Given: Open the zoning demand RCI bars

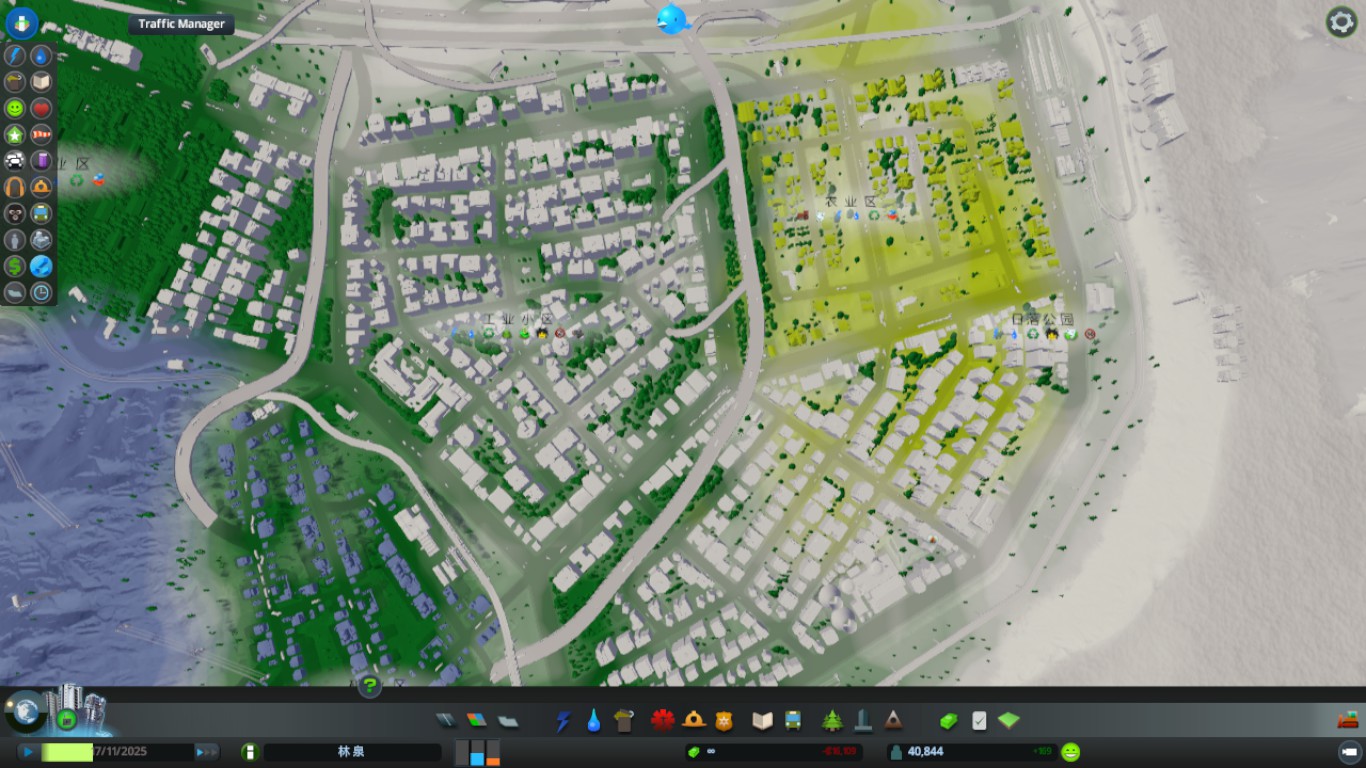Looking at the screenshot, I should point(478,752).
